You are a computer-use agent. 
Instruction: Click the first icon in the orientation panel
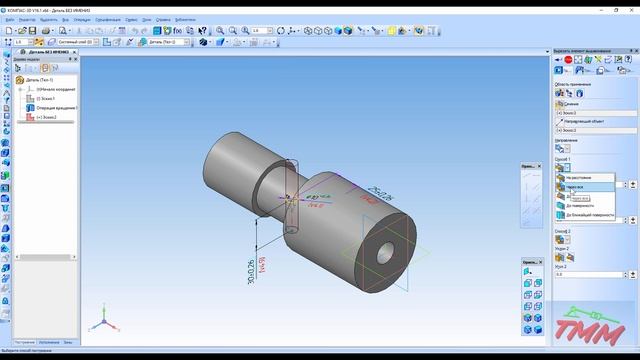(x=527, y=271)
